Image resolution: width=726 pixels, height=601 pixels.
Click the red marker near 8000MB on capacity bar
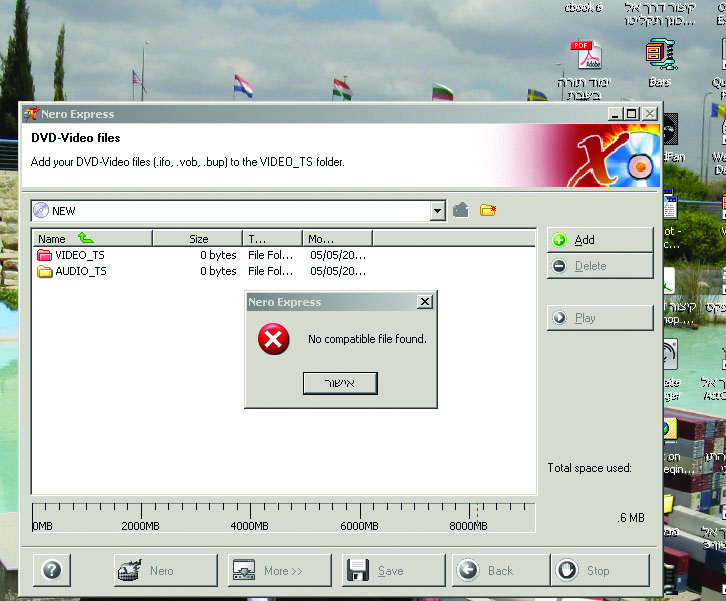[477, 515]
